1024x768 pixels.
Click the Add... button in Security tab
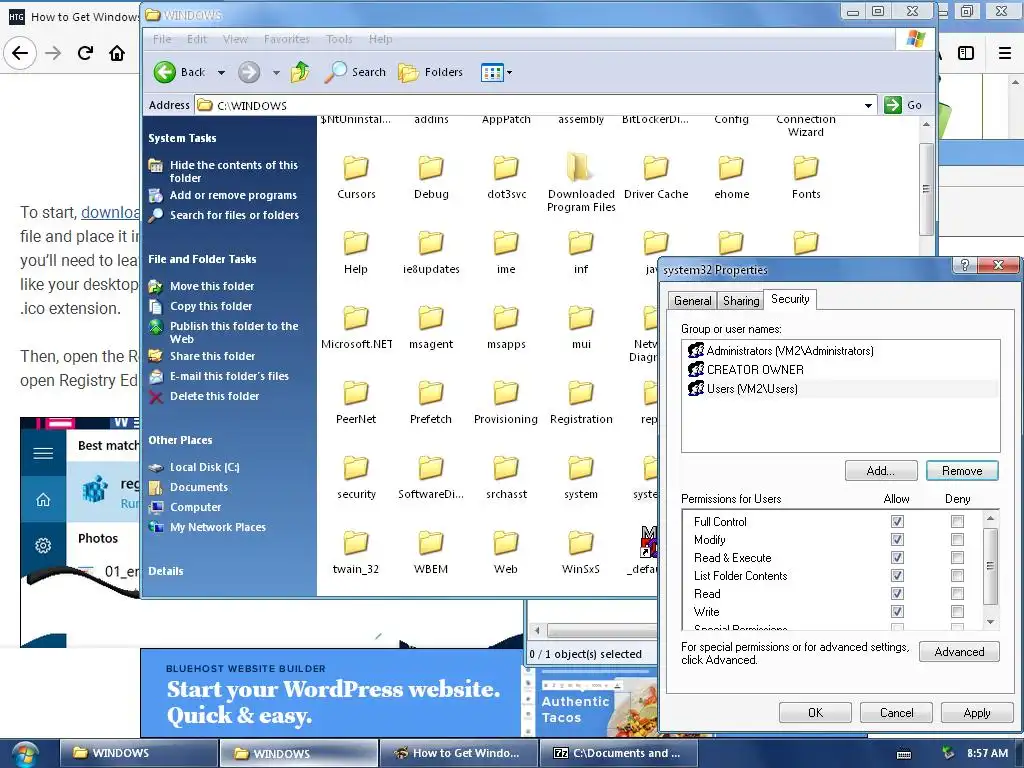click(881, 470)
